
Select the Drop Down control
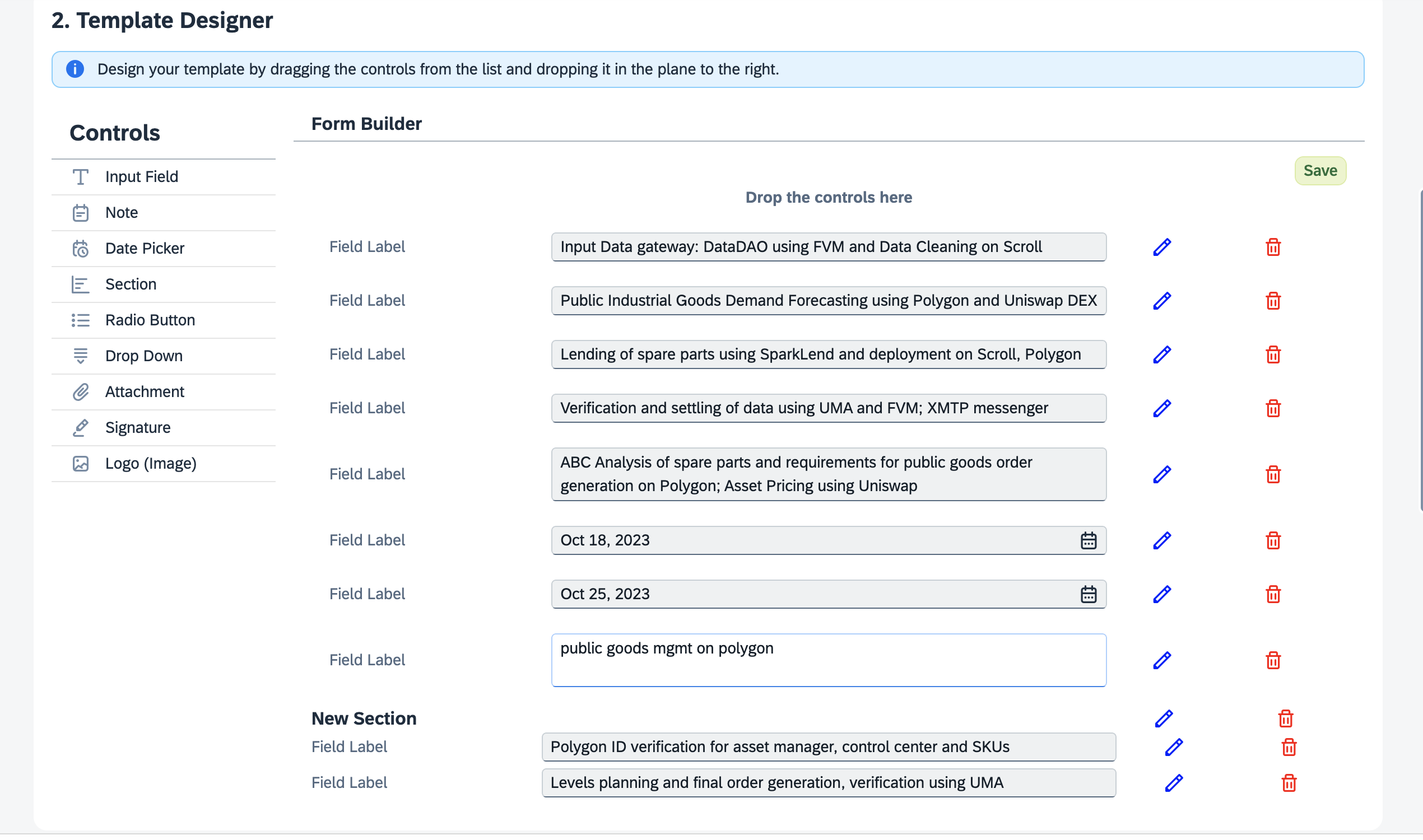(x=144, y=356)
